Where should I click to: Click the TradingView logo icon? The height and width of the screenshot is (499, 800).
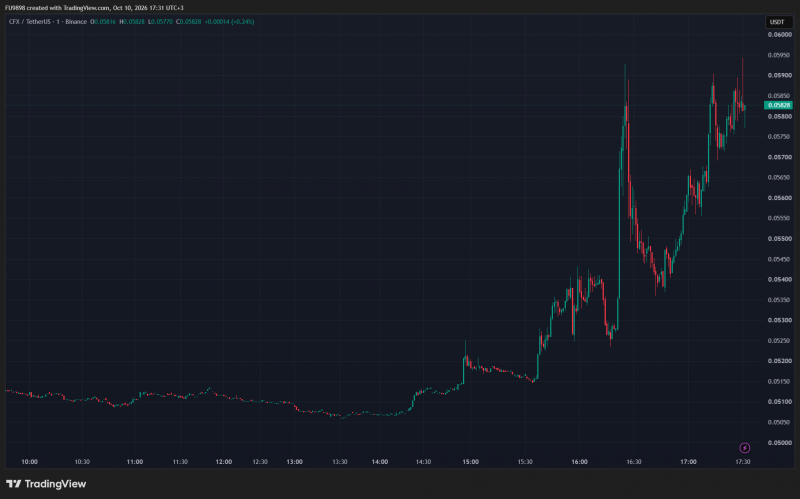[x=14, y=484]
